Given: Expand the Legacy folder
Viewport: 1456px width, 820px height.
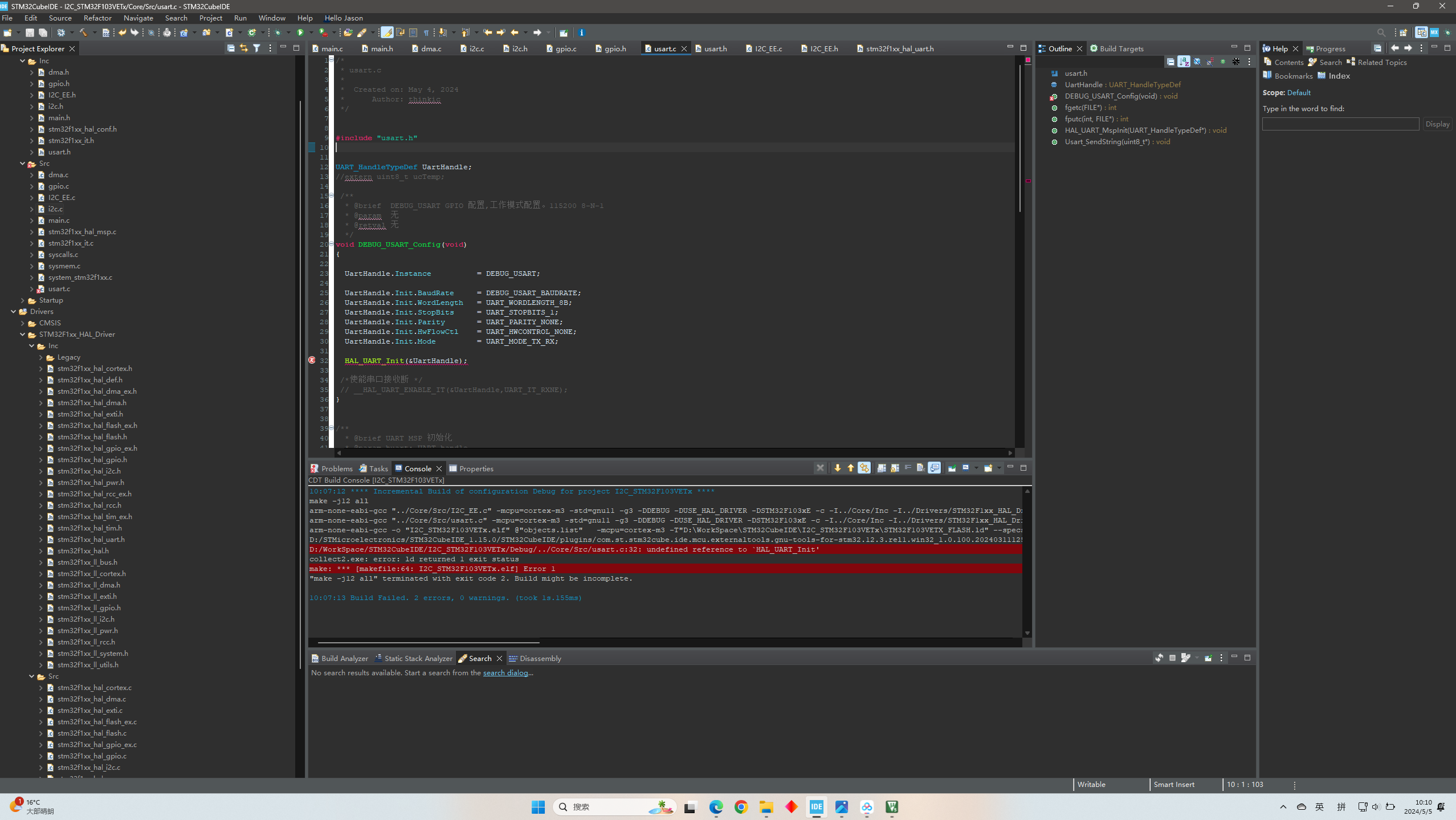Looking at the screenshot, I should [40, 357].
